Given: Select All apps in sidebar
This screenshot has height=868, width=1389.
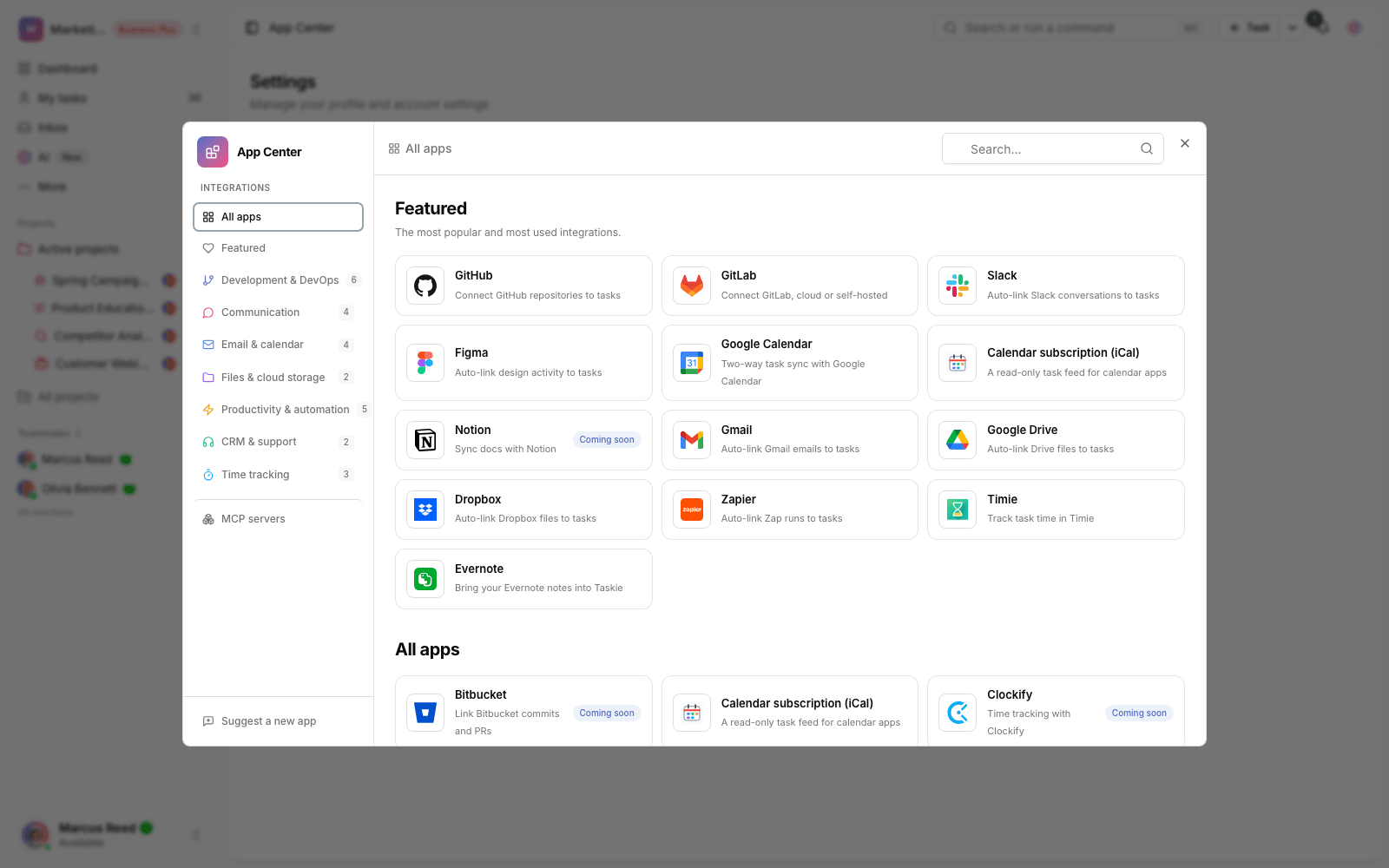Looking at the screenshot, I should click(278, 217).
